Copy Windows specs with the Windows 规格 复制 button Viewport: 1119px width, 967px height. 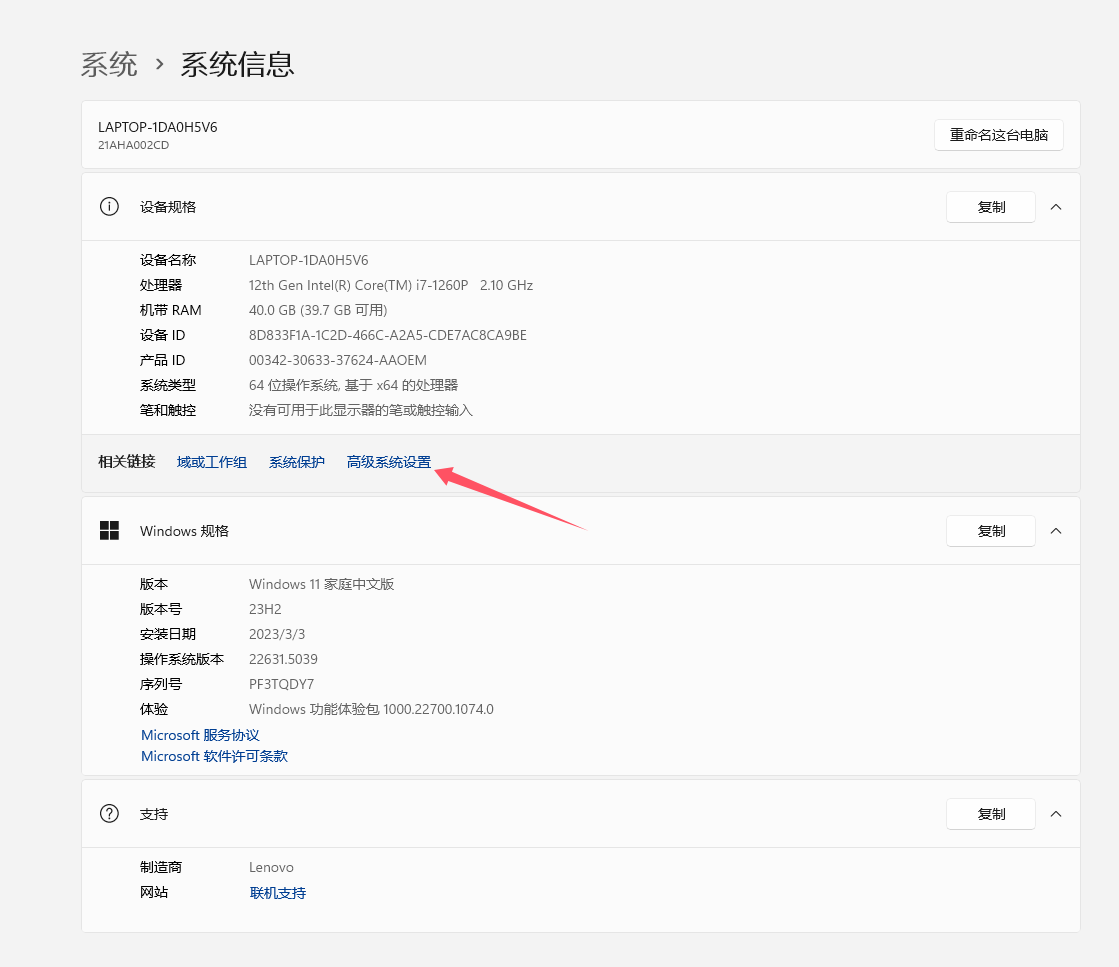point(990,531)
